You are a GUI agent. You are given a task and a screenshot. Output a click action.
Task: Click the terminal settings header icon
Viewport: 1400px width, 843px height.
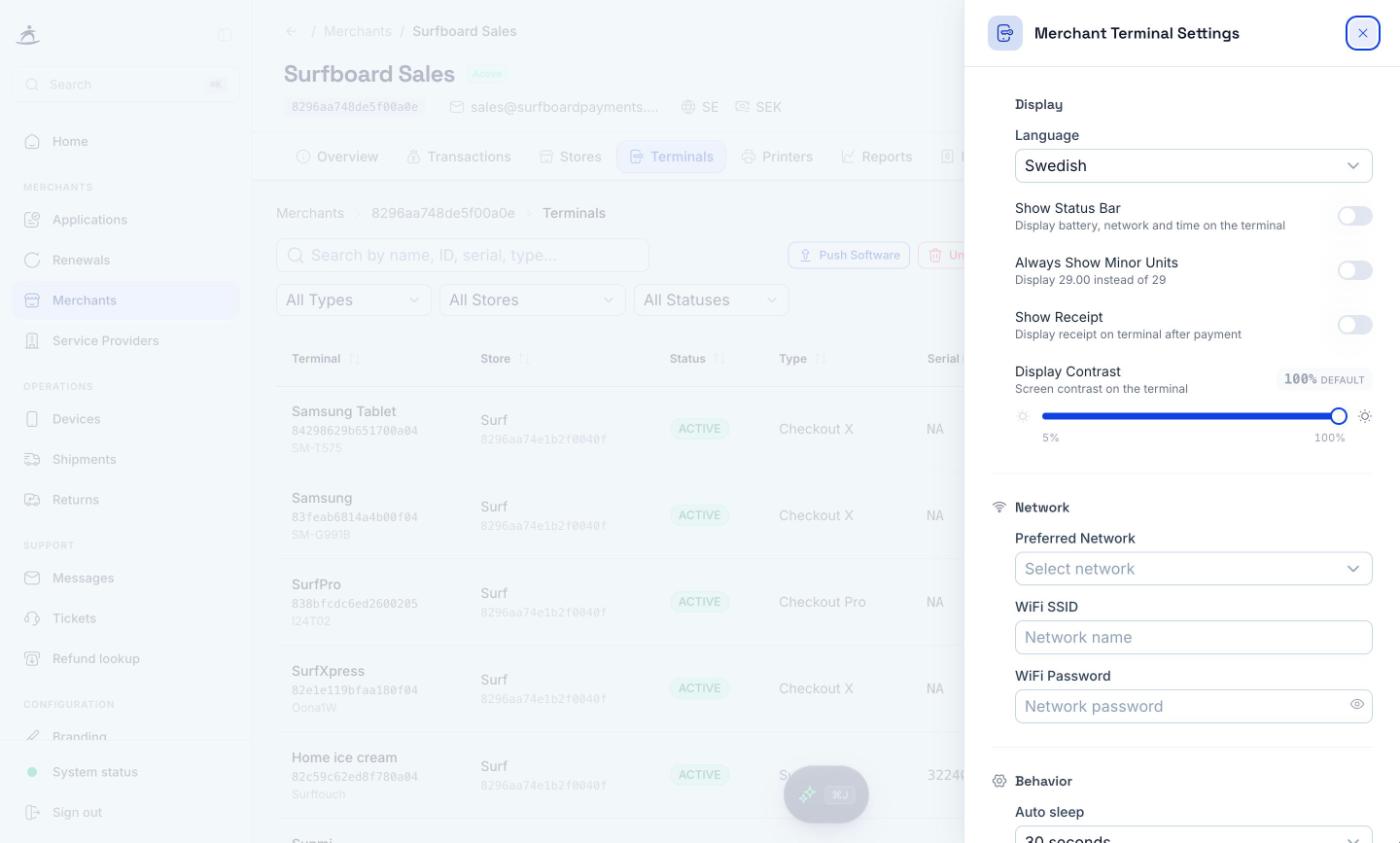pyautogui.click(x=1005, y=33)
